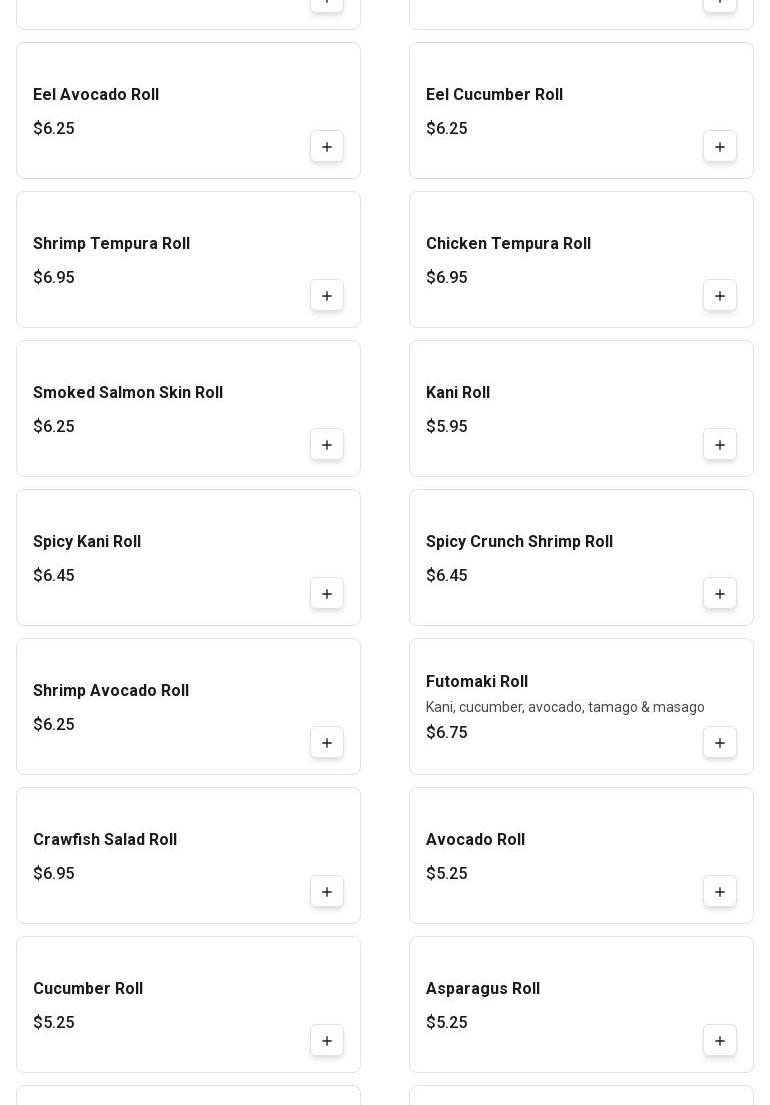Click plus icon for Shrimp Tempura Roll

327,296
